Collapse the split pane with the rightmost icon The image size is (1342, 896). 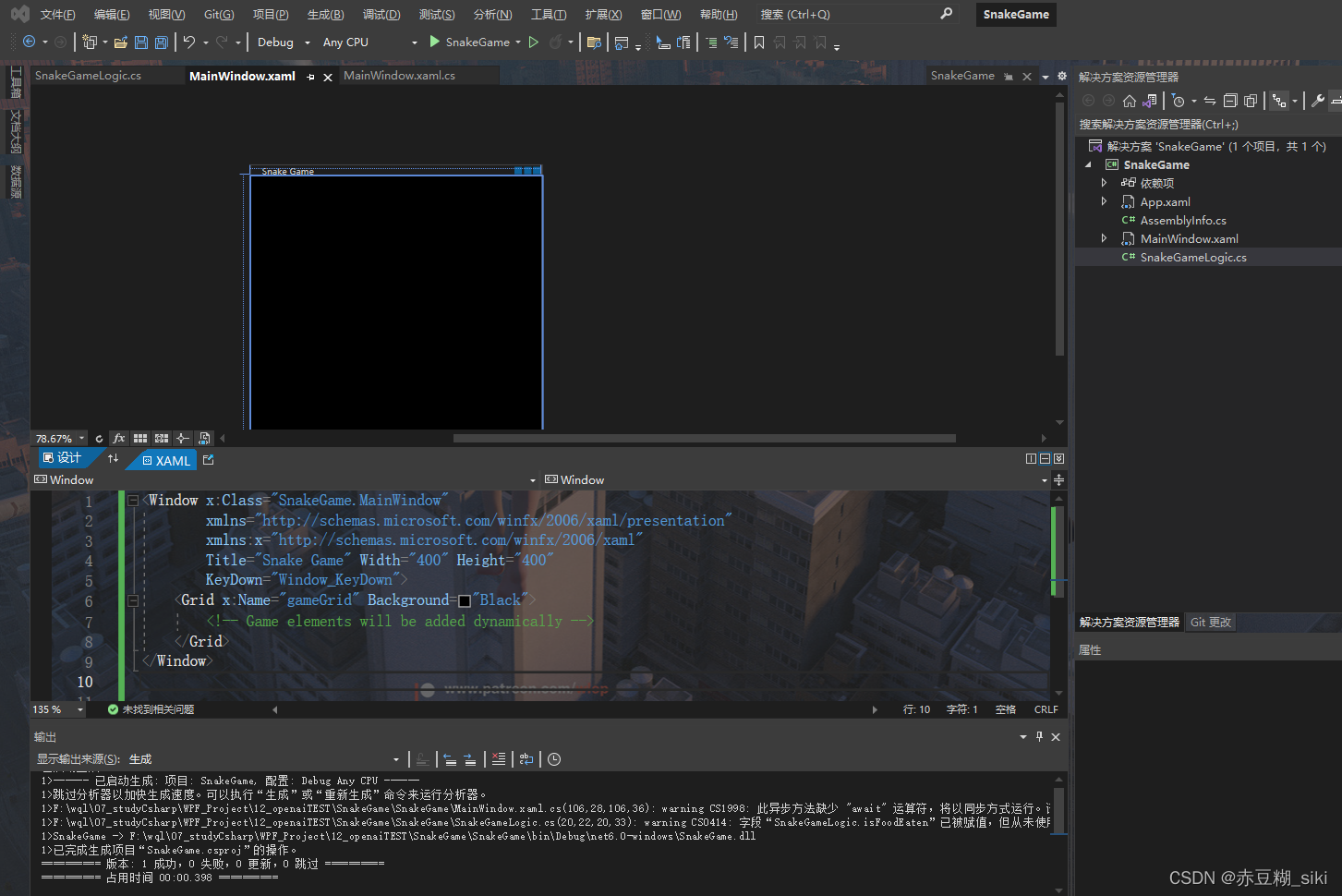pyautogui.click(x=1058, y=458)
